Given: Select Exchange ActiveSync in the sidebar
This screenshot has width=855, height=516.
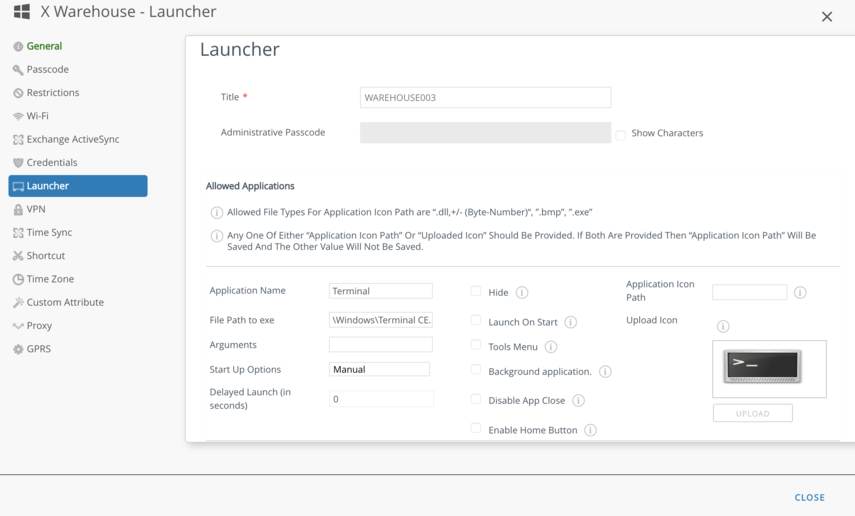Looking at the screenshot, I should coord(72,139).
